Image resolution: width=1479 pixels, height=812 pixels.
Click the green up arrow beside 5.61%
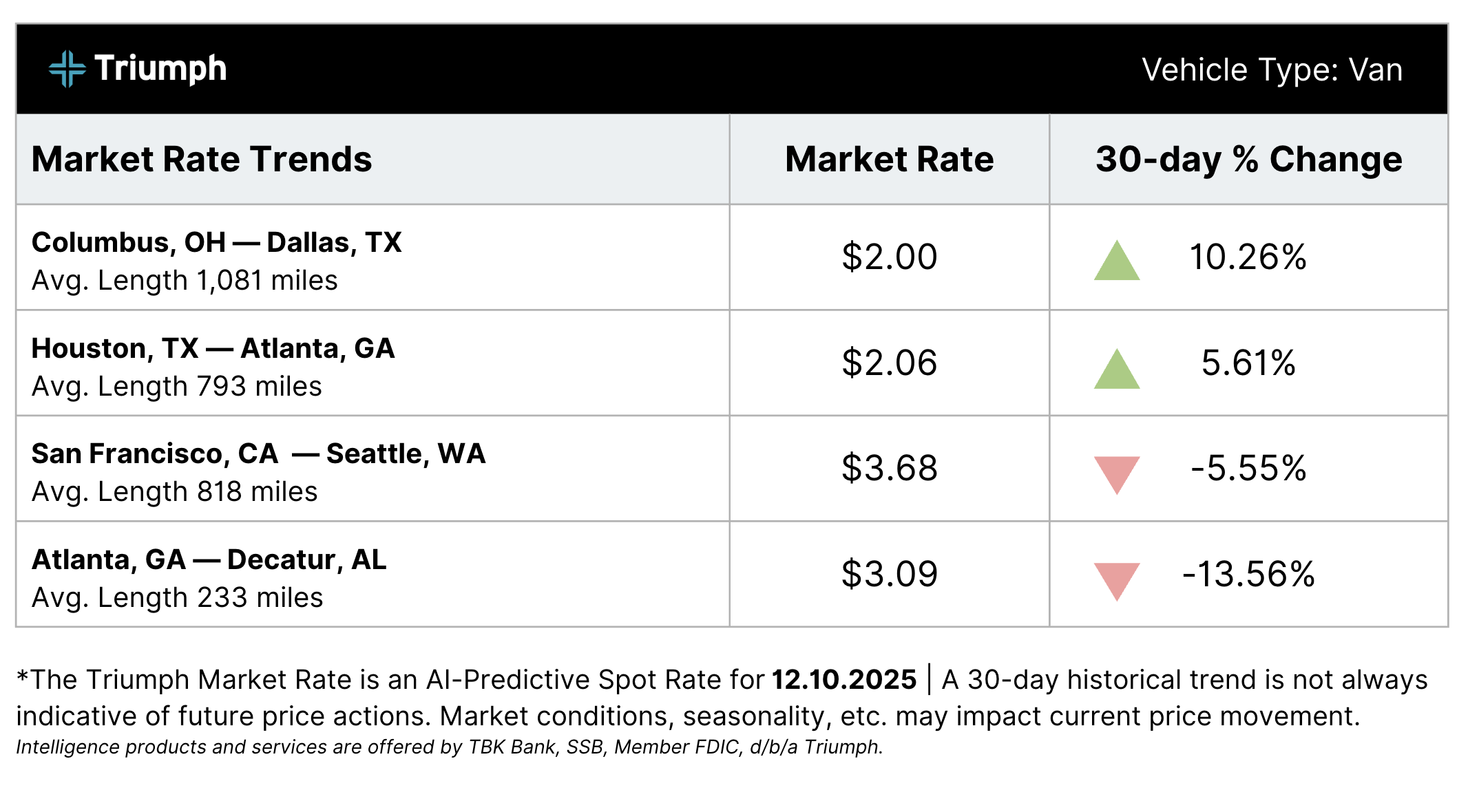tap(1116, 370)
